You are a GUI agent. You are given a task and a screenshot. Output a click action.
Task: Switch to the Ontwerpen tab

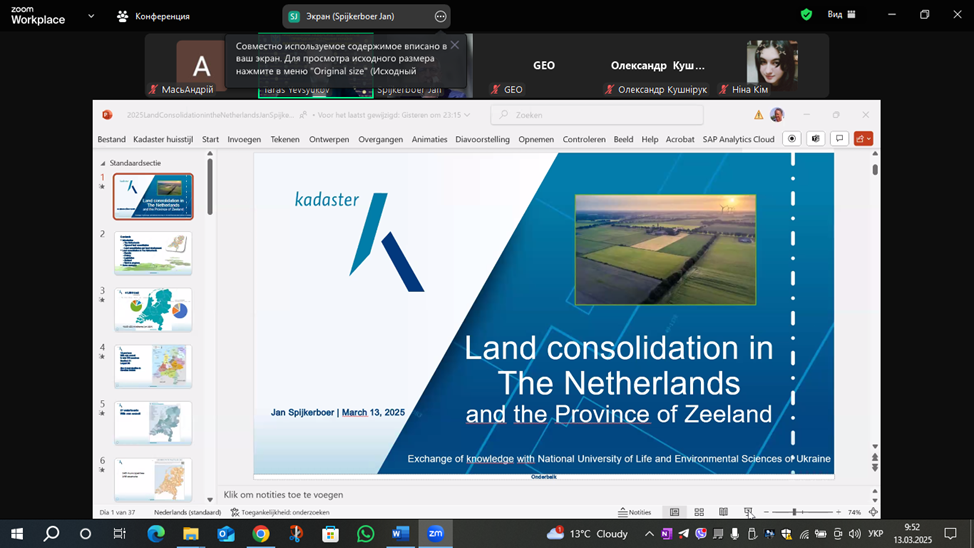pos(329,139)
